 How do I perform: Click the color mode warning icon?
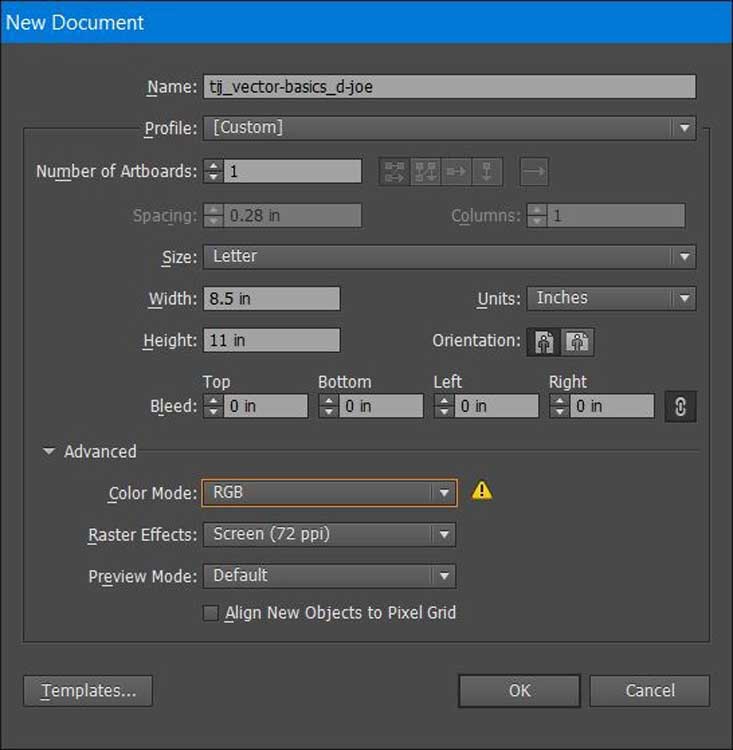[482, 490]
